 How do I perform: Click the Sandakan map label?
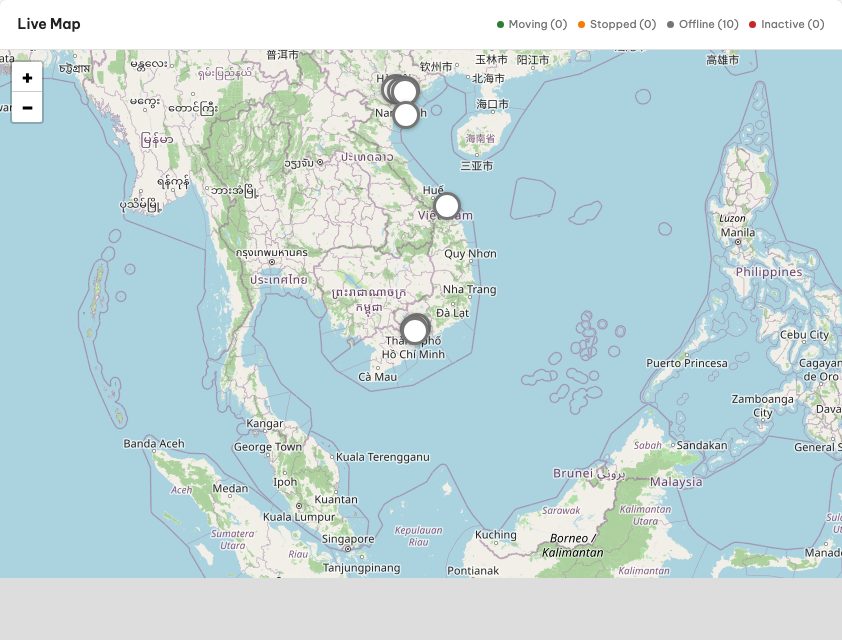[x=702, y=445]
